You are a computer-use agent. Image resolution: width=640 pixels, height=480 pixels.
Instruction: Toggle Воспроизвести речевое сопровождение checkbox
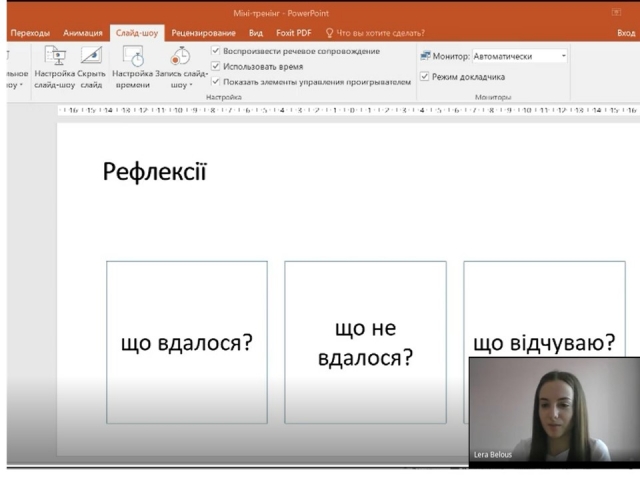(216, 51)
